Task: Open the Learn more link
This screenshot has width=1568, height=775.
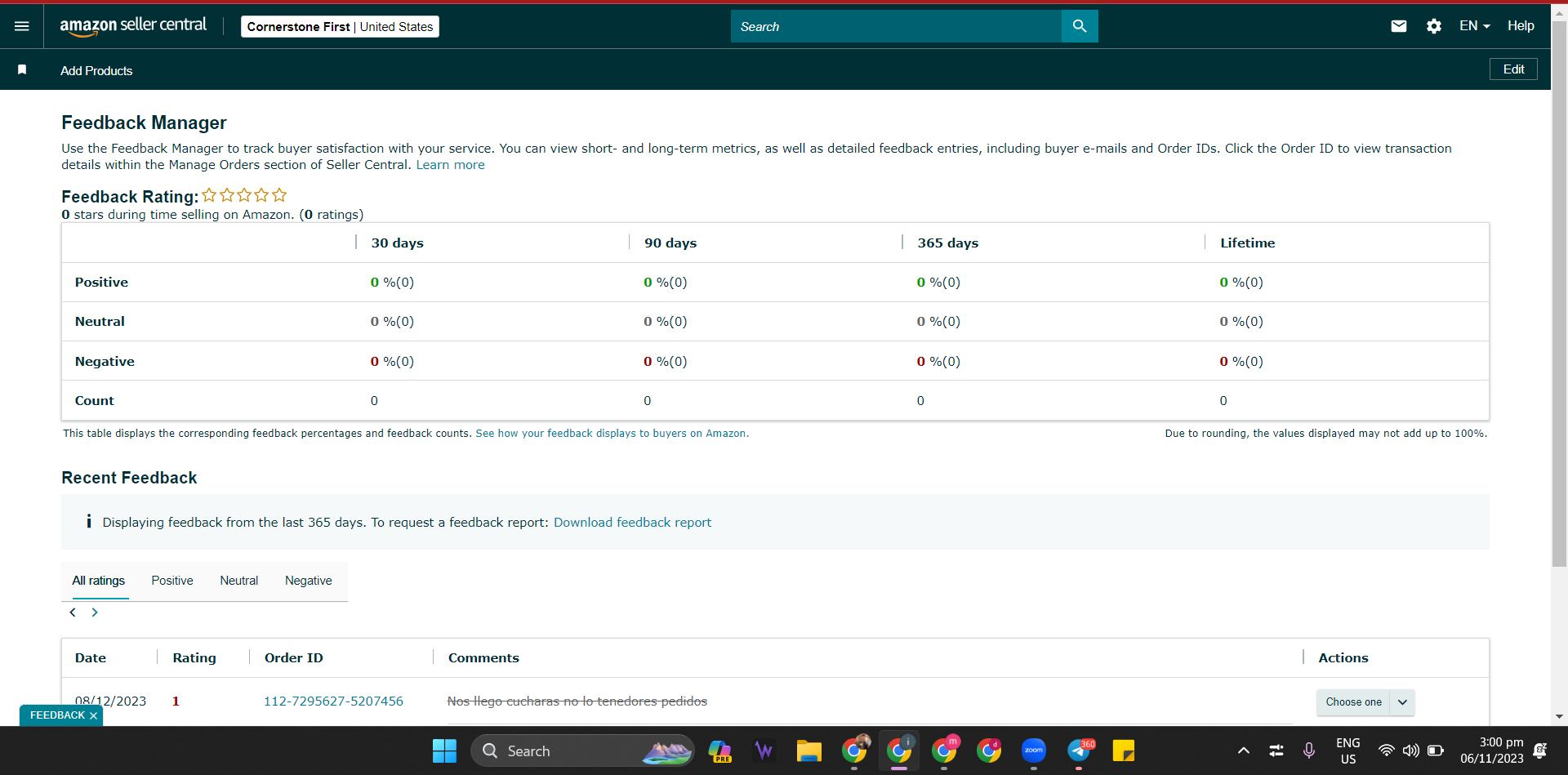Action: [451, 165]
